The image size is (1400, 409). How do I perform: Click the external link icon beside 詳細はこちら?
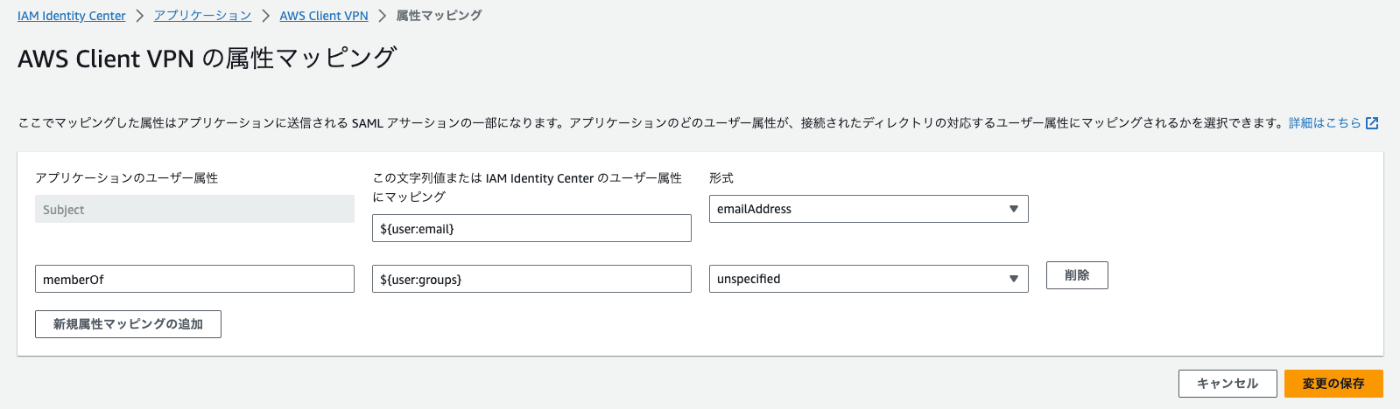click(1372, 123)
